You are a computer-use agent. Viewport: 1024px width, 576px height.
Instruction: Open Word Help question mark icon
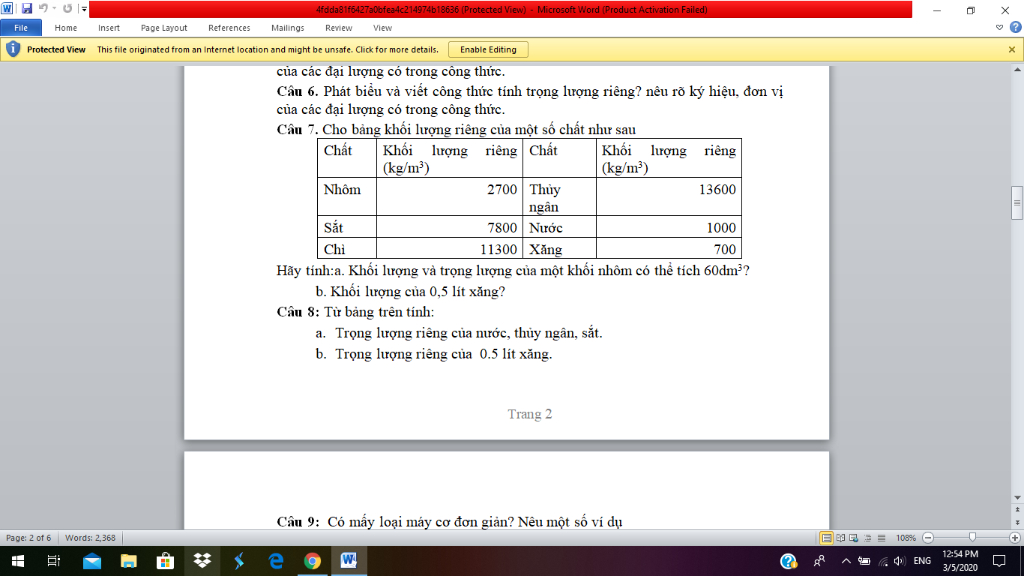click(1016, 27)
